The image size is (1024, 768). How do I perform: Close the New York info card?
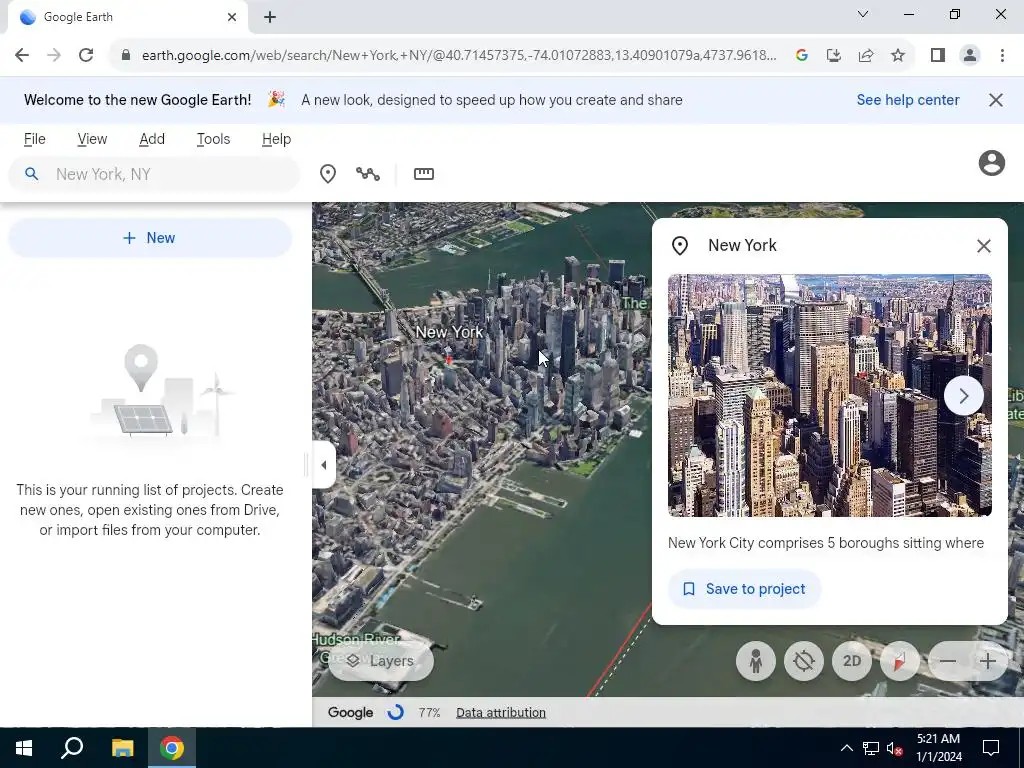click(x=984, y=246)
